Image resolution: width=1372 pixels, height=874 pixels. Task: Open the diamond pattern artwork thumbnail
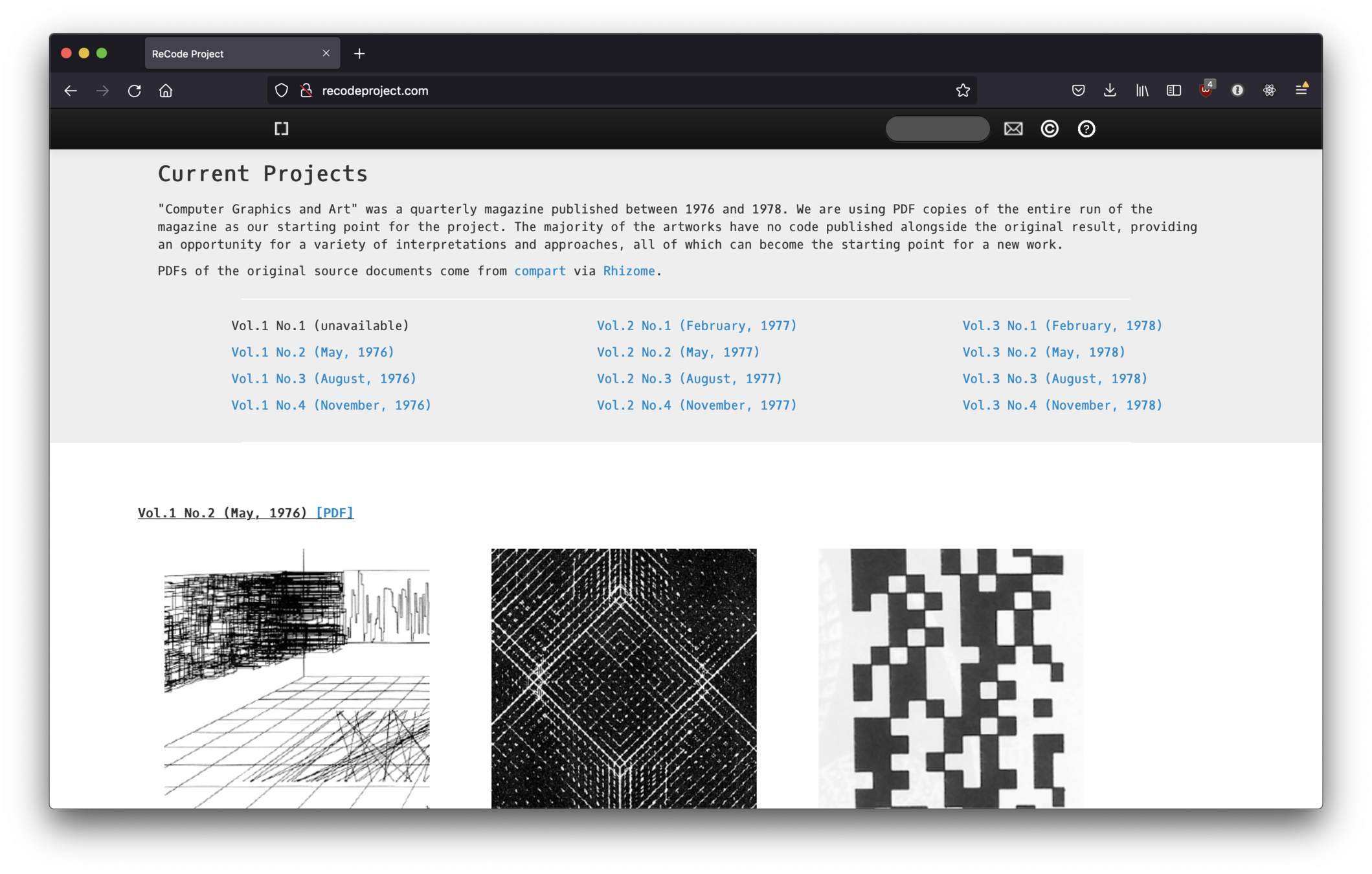tap(624, 678)
